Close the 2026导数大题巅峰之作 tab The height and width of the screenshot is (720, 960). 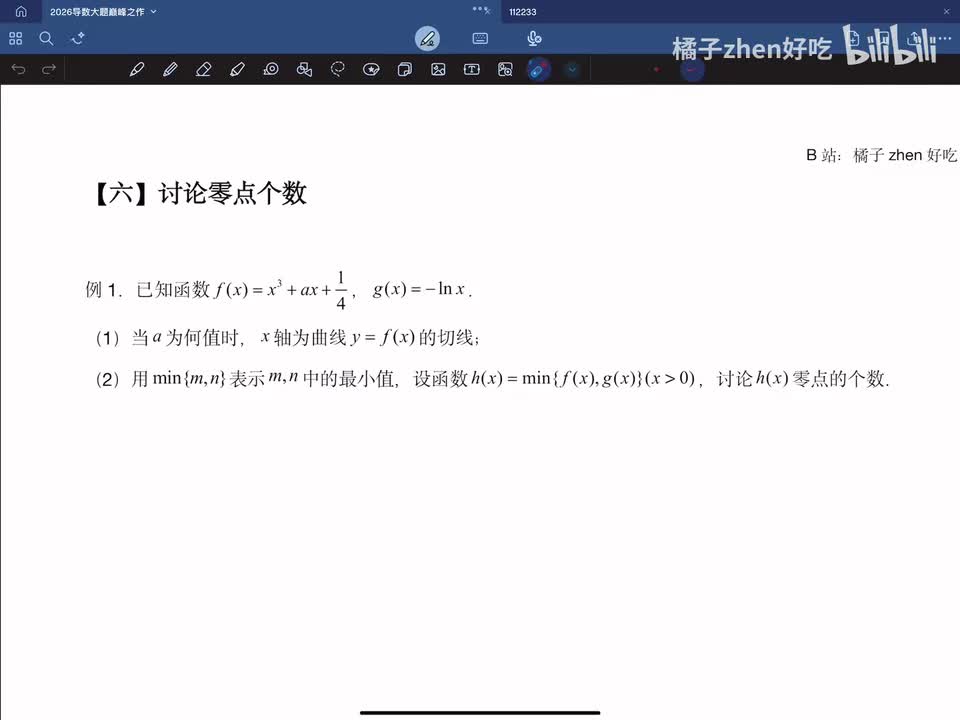[487, 11]
